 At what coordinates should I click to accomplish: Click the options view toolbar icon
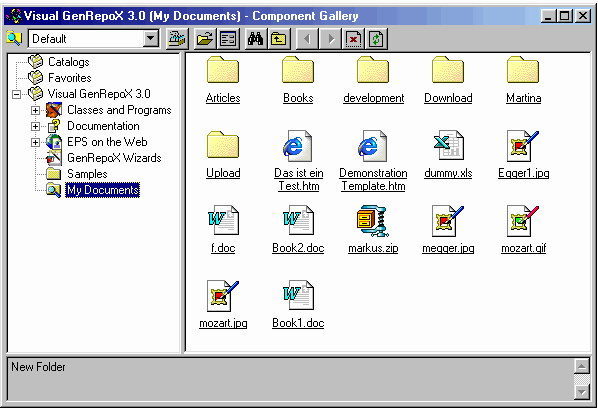coord(228,39)
